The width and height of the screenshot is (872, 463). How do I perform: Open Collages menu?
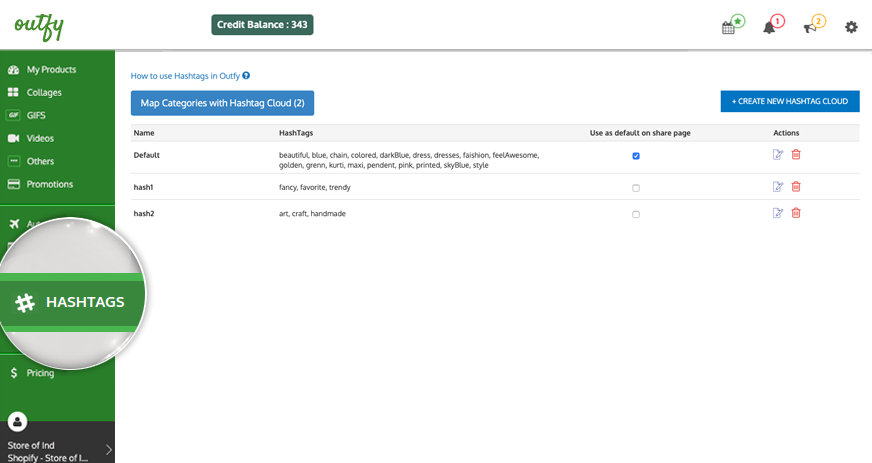(x=44, y=92)
